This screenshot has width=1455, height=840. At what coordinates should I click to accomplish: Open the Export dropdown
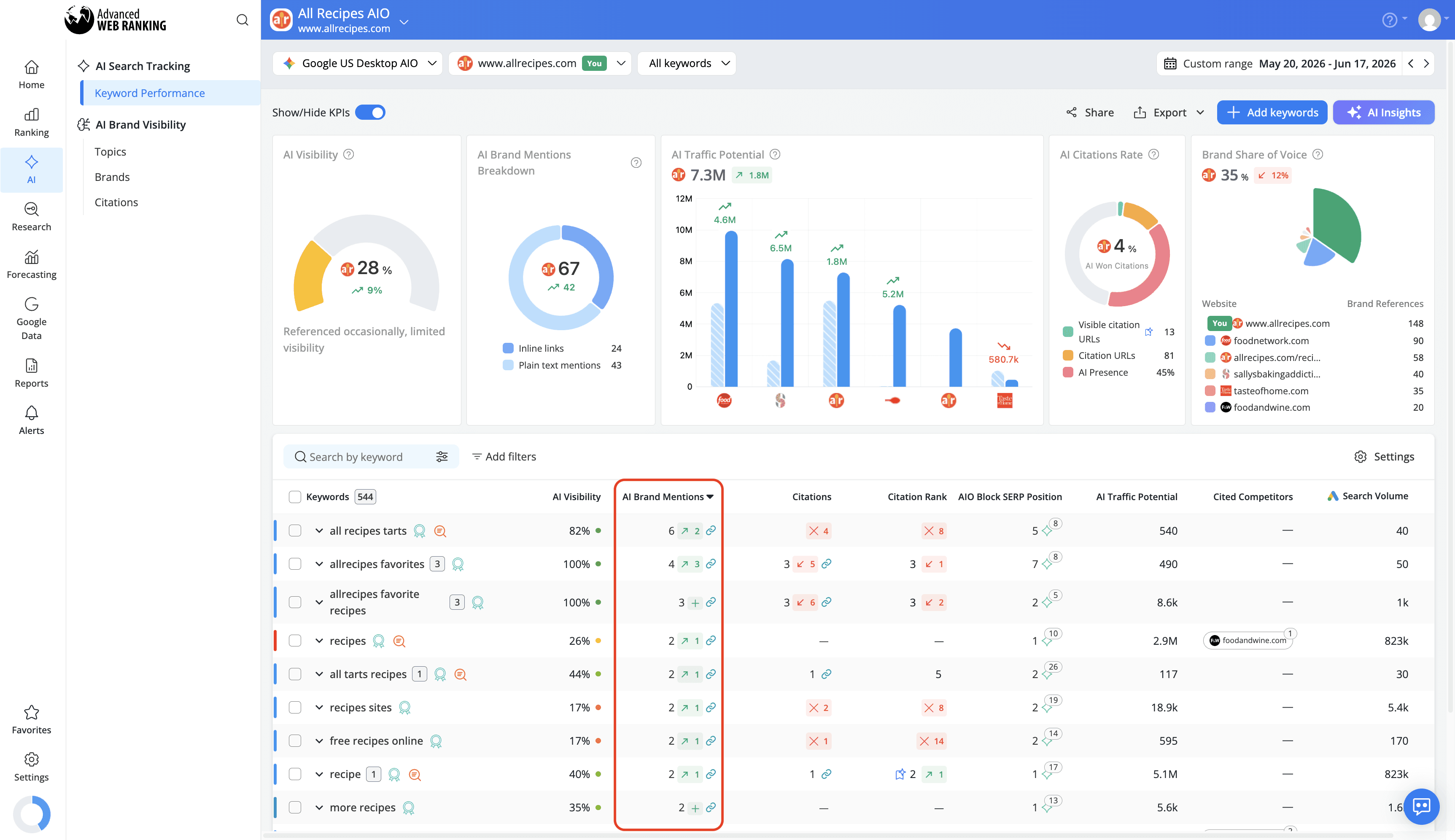click(x=1169, y=113)
